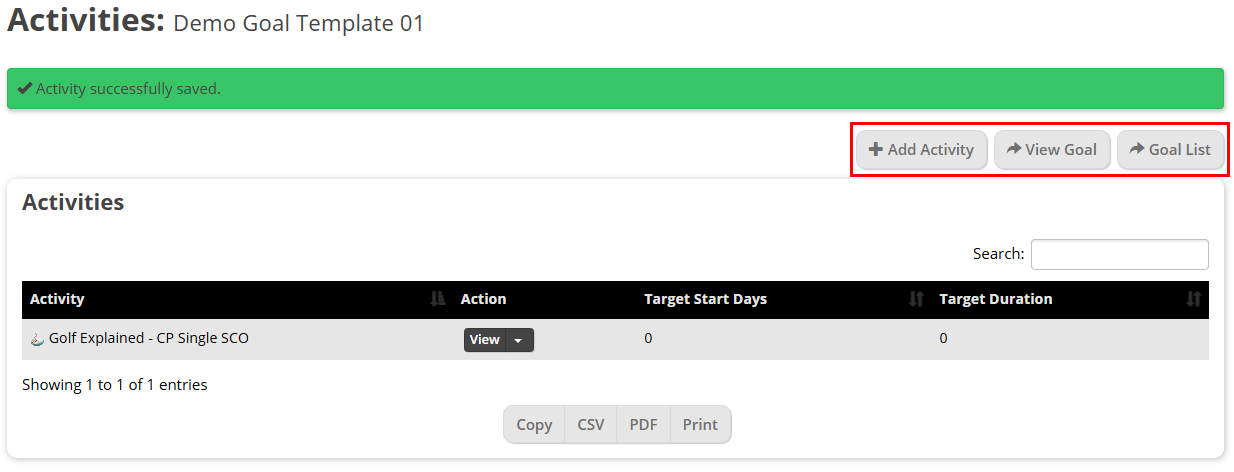The height and width of the screenshot is (472, 1234).
Task: Click the View Goal button
Action: pos(1052,150)
